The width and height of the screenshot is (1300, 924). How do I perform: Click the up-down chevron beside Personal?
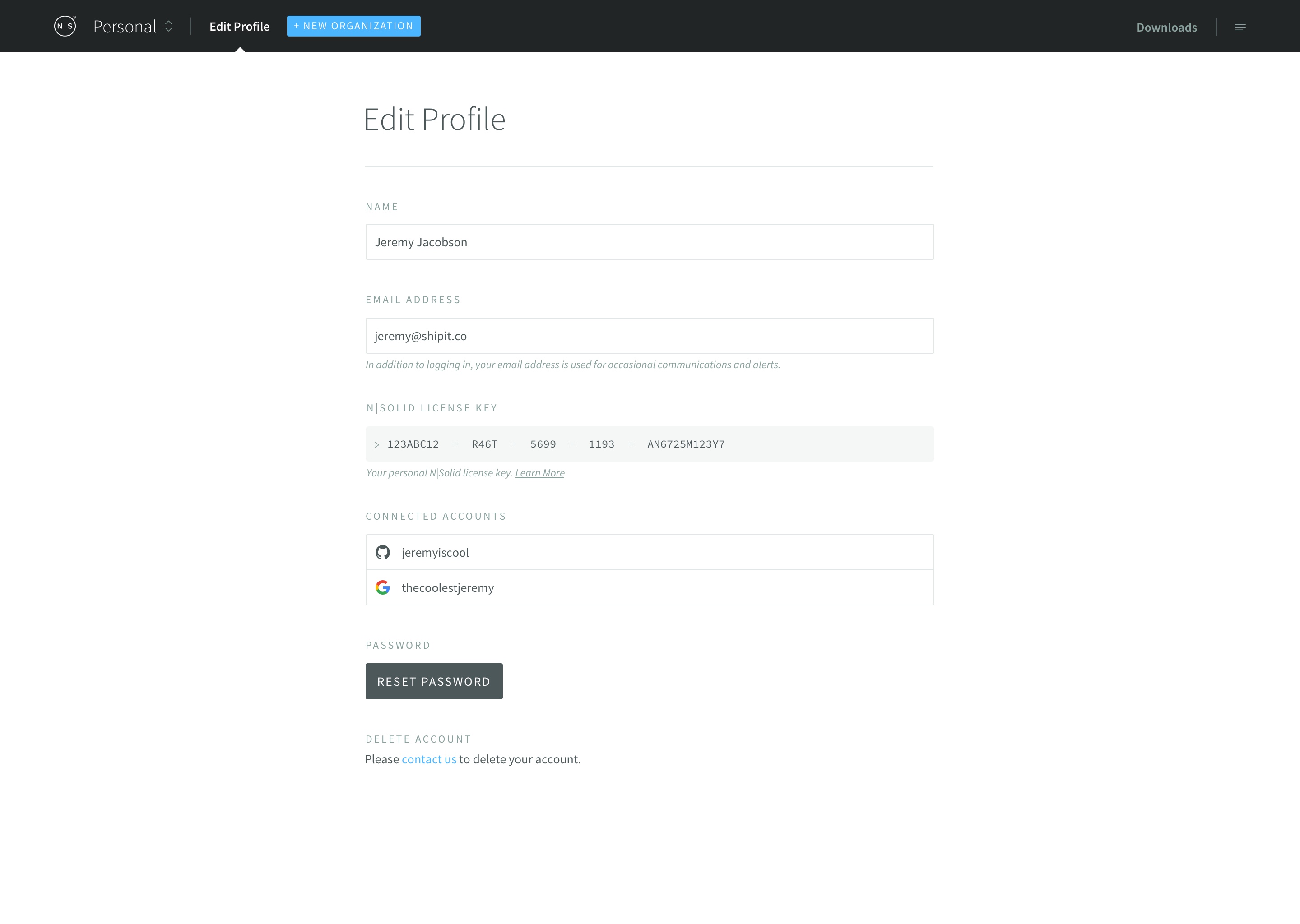tap(168, 26)
